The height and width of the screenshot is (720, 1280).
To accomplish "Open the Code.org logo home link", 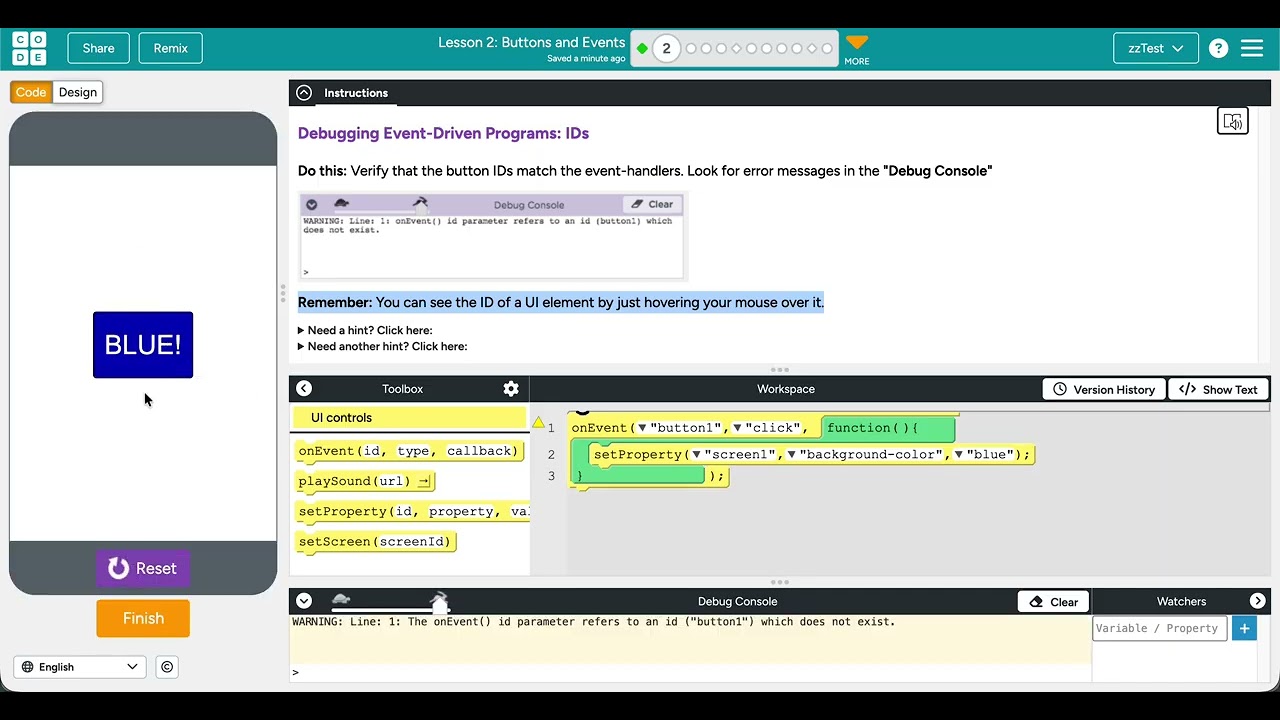I will click(x=29, y=48).
